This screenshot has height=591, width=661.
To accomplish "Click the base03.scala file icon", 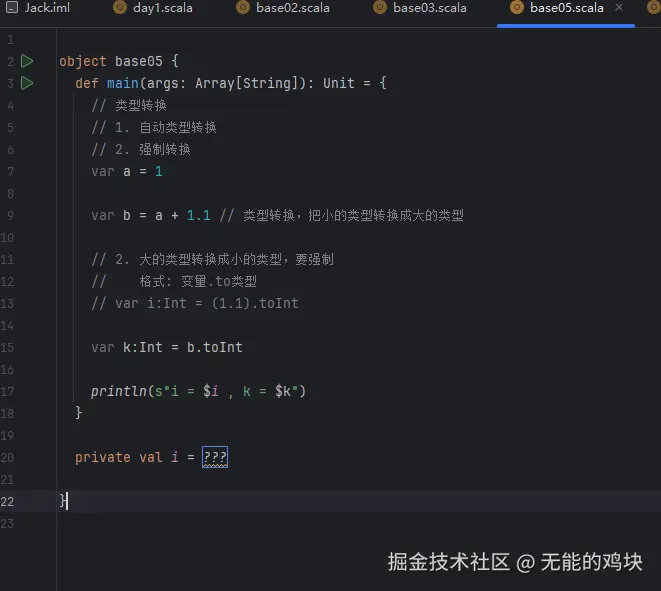I will click(x=380, y=7).
